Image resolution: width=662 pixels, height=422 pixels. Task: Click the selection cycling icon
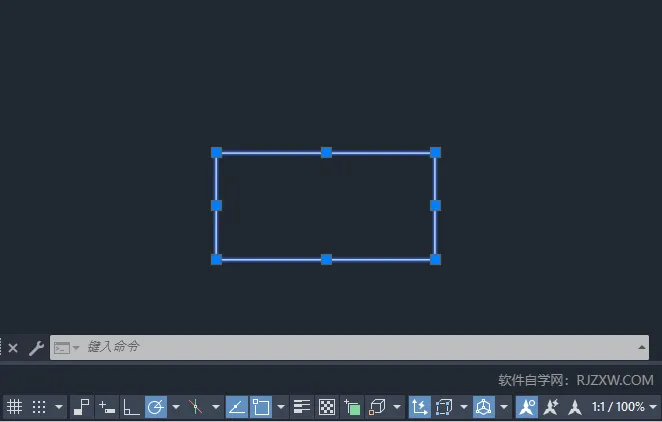click(352, 407)
